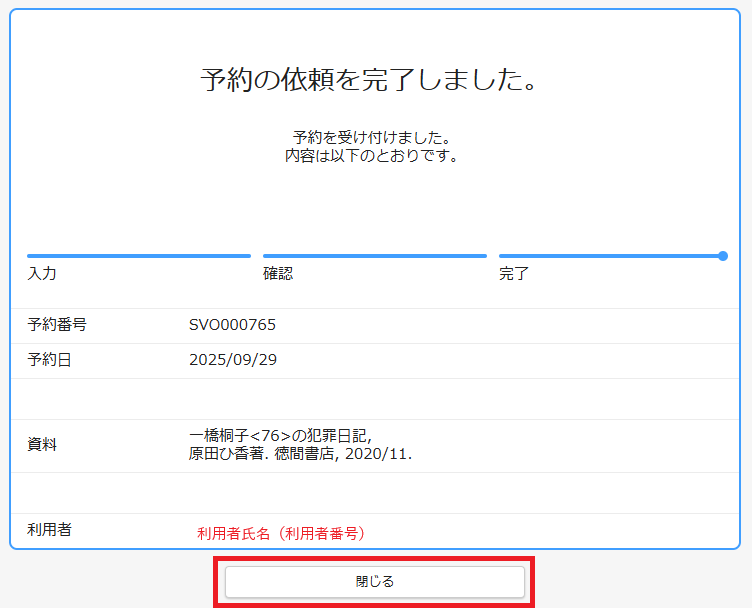Click the 資料 field label
Image resolution: width=752 pixels, height=608 pixels.
click(42, 445)
